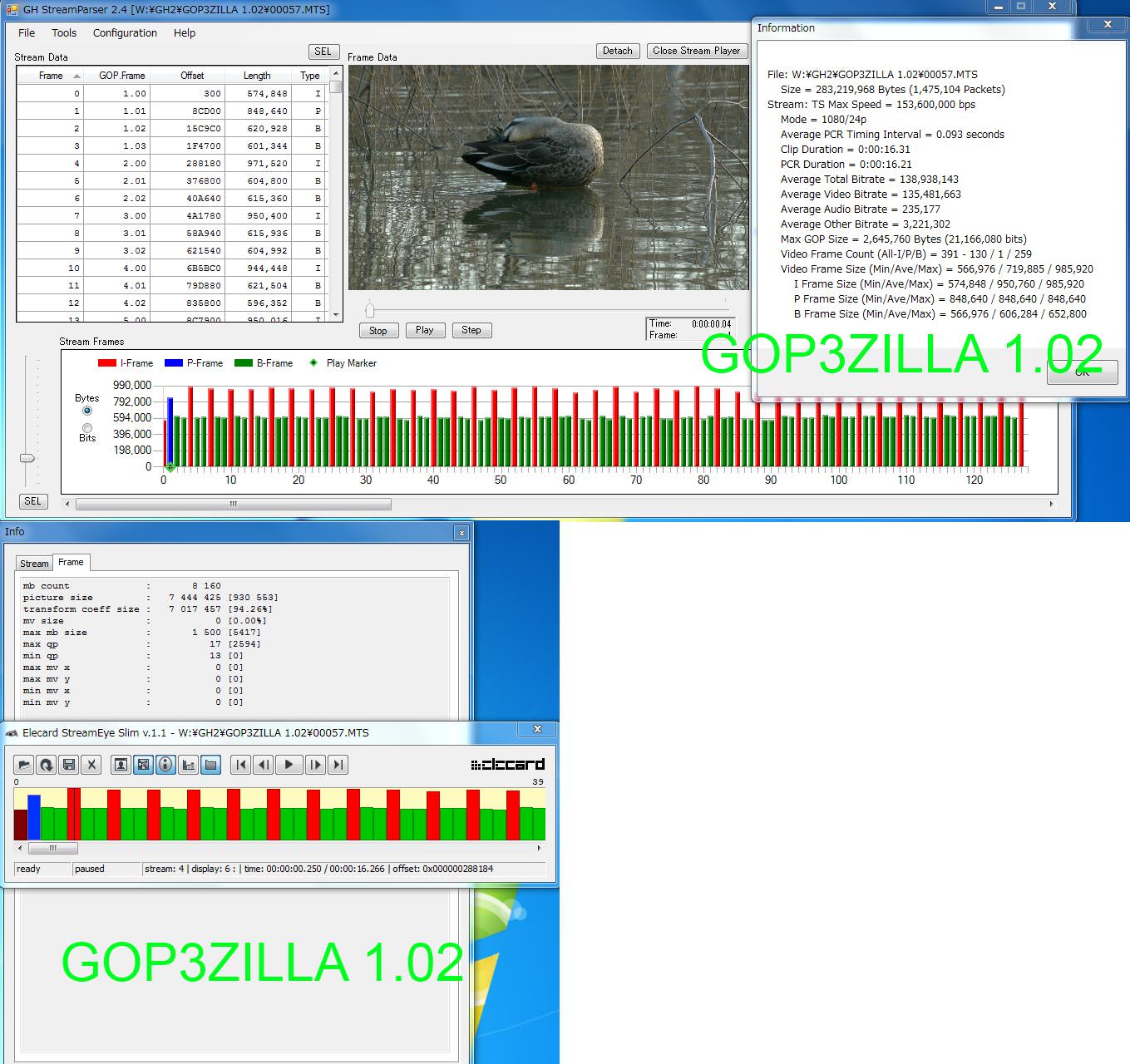Click the frame position slider under video
1130x1064 pixels.
[x=370, y=310]
